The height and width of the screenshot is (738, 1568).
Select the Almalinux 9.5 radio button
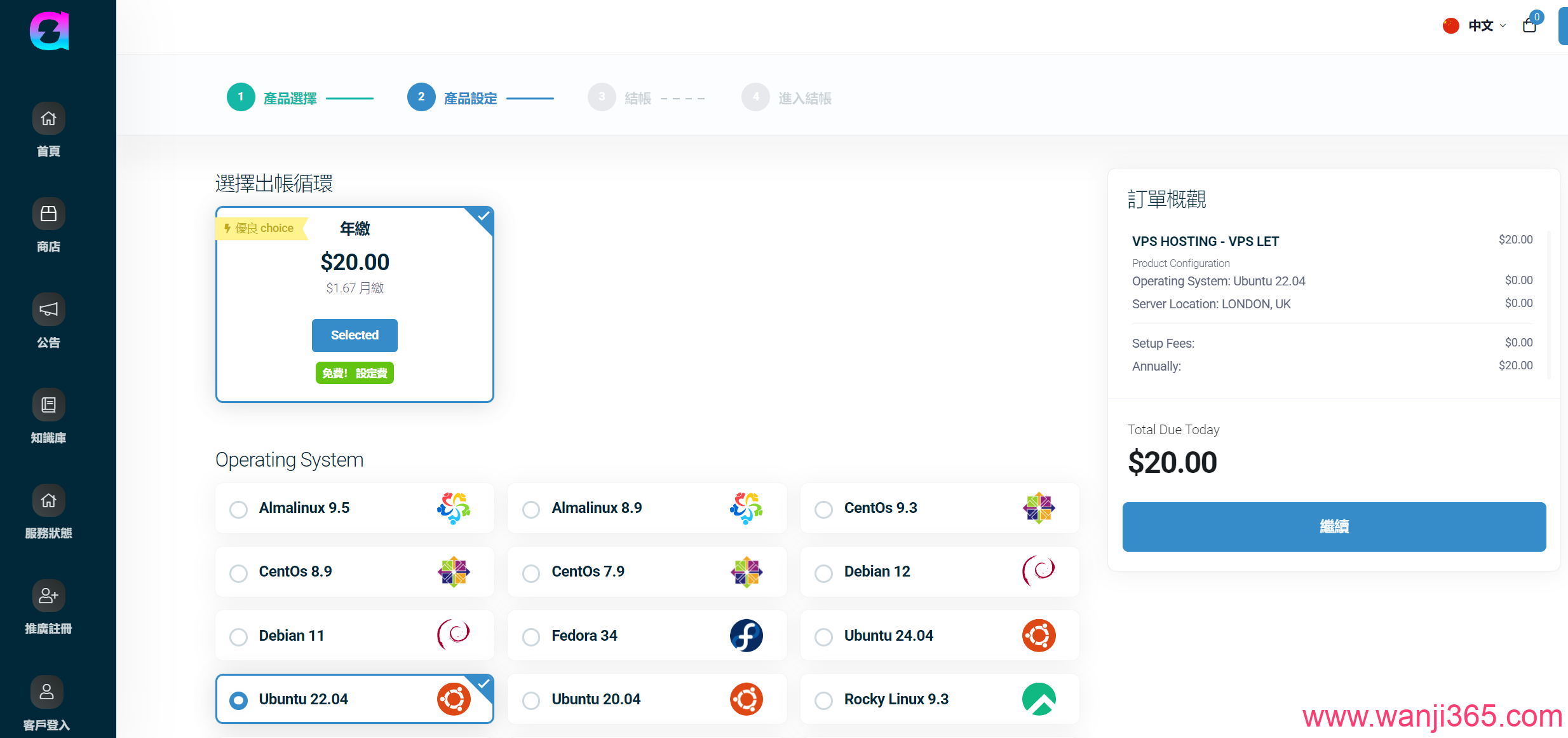point(238,509)
